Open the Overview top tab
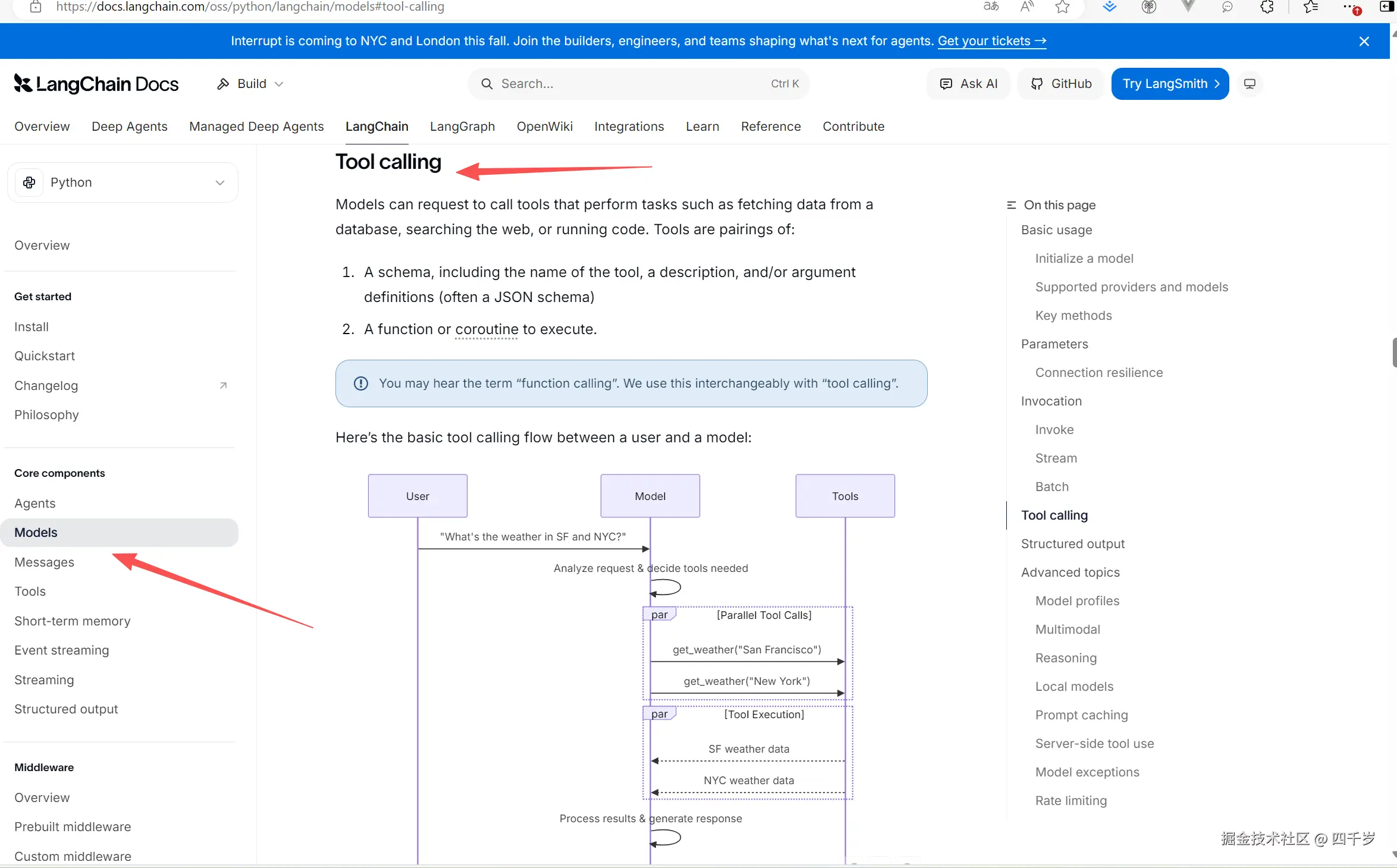Image resolution: width=1397 pixels, height=868 pixels. point(42,127)
